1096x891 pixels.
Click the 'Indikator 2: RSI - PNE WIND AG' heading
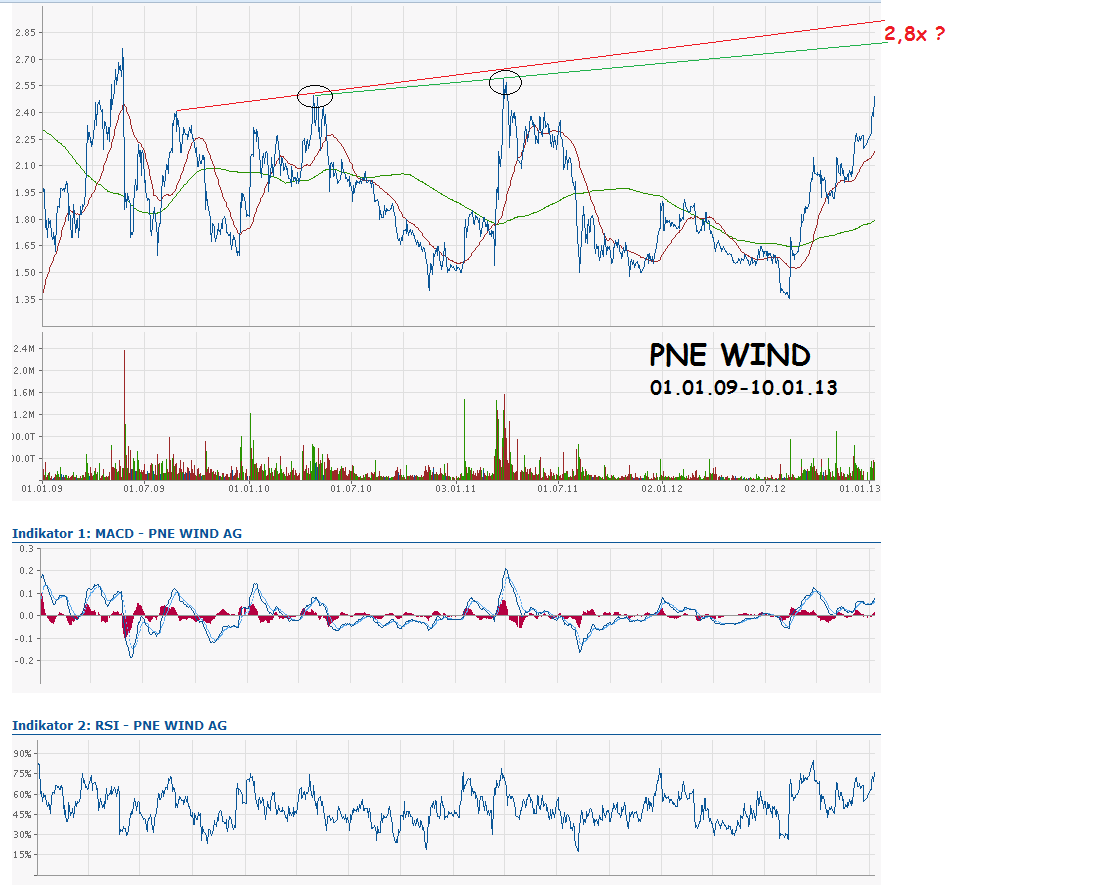pyautogui.click(x=120, y=725)
